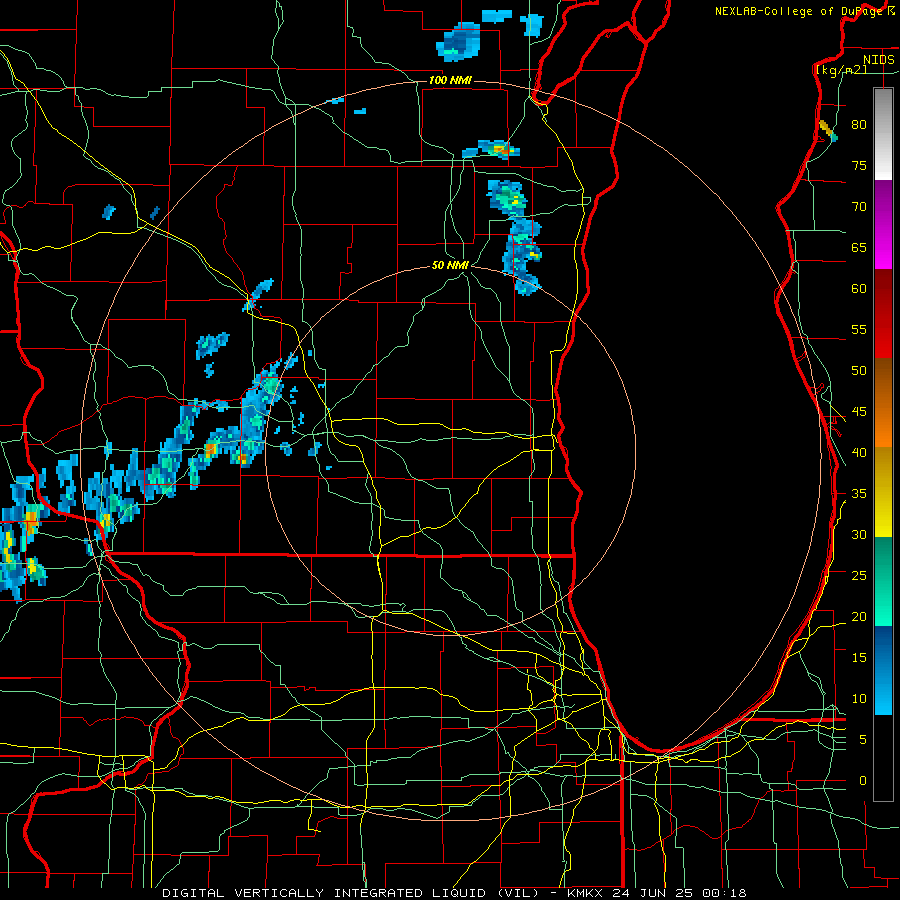The image size is (900, 900).
Task: Pick the brown-orange segment of the color bar
Action: pos(883,403)
